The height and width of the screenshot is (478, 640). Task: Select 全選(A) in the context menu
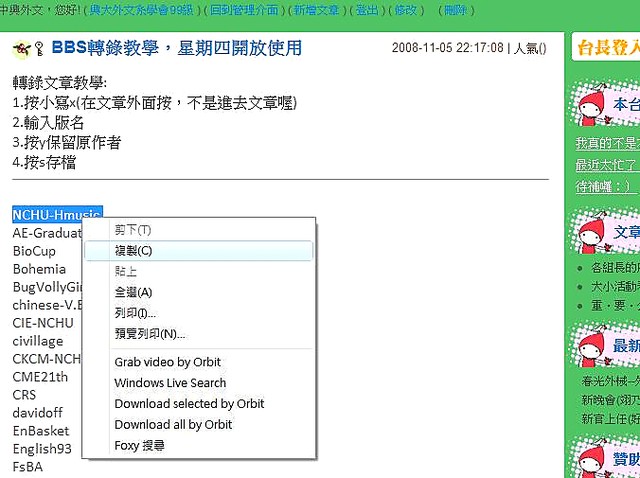click(x=133, y=292)
